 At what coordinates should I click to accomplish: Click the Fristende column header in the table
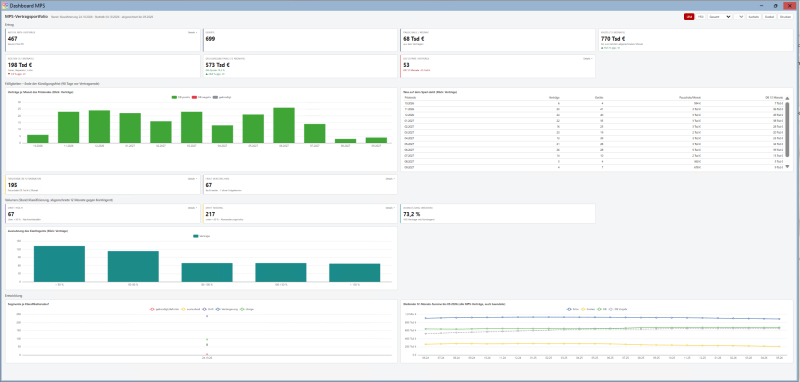point(411,96)
